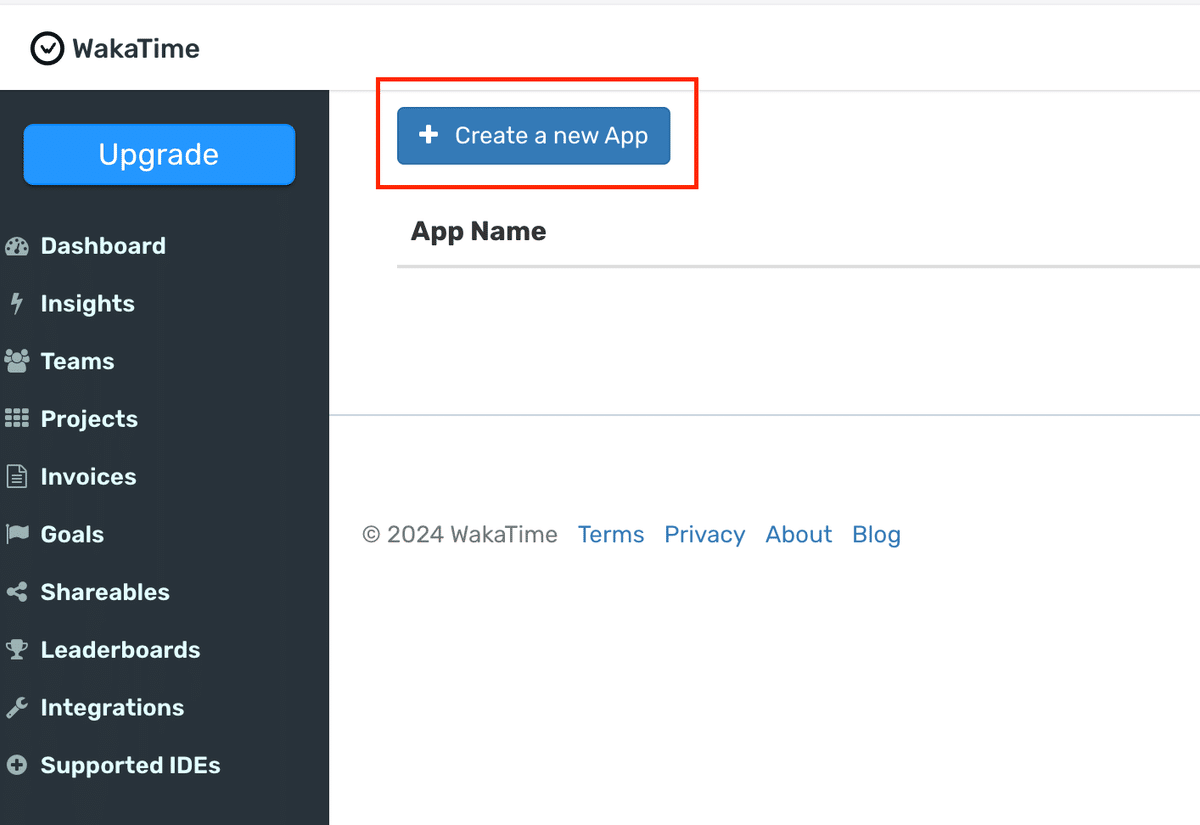Click the Integrations wrench icon
Image resolution: width=1200 pixels, height=825 pixels.
click(17, 707)
